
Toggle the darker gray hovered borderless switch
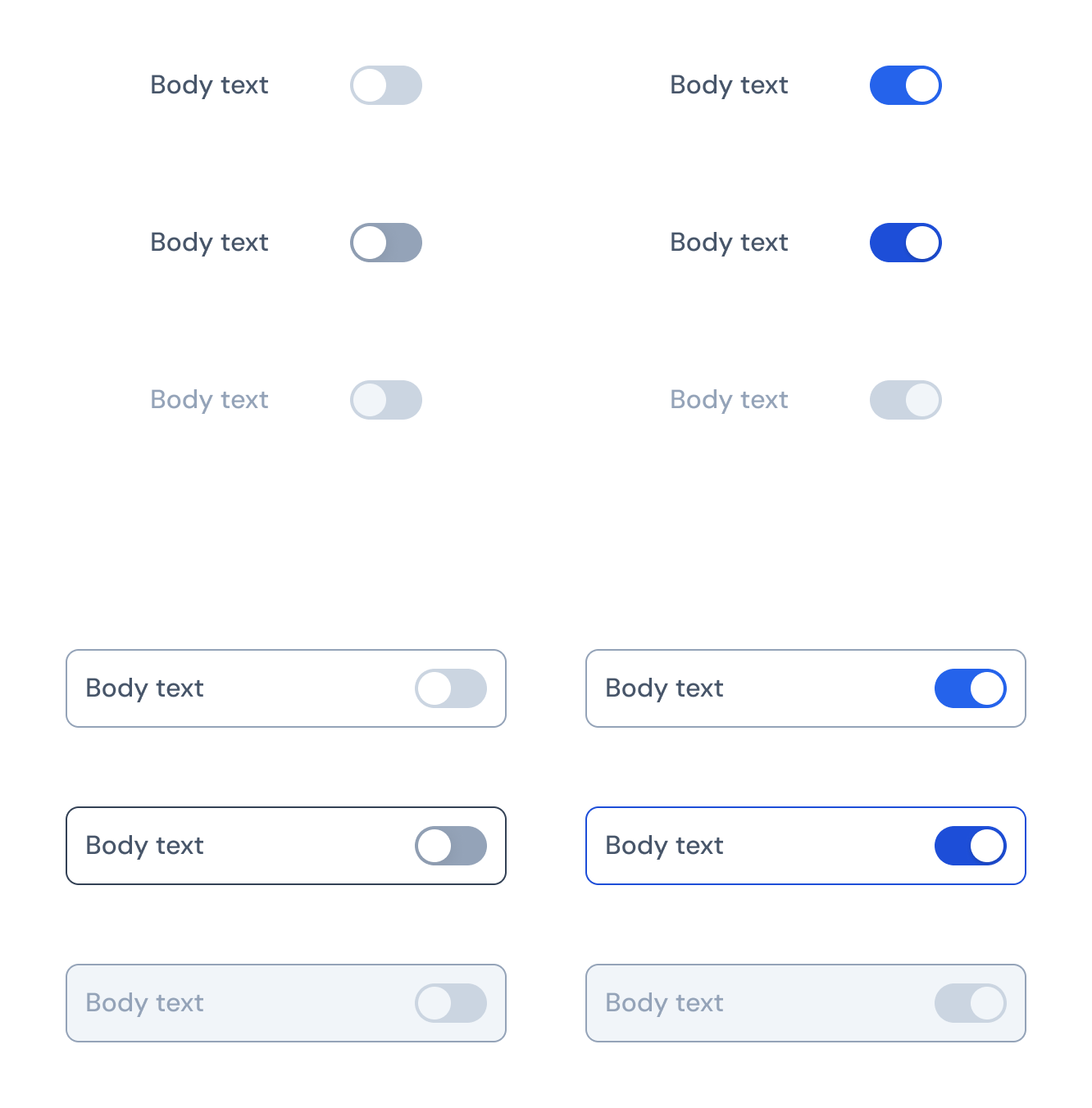pyautogui.click(x=386, y=243)
